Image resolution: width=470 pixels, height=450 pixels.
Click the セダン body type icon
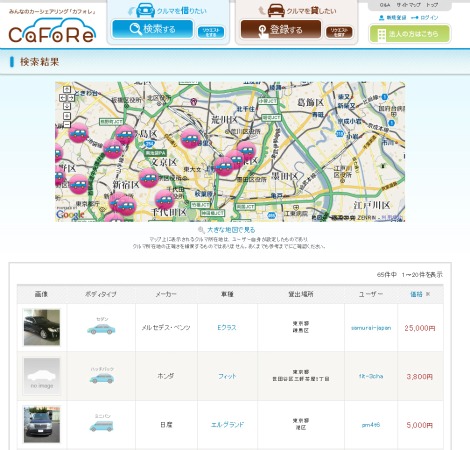tap(101, 330)
